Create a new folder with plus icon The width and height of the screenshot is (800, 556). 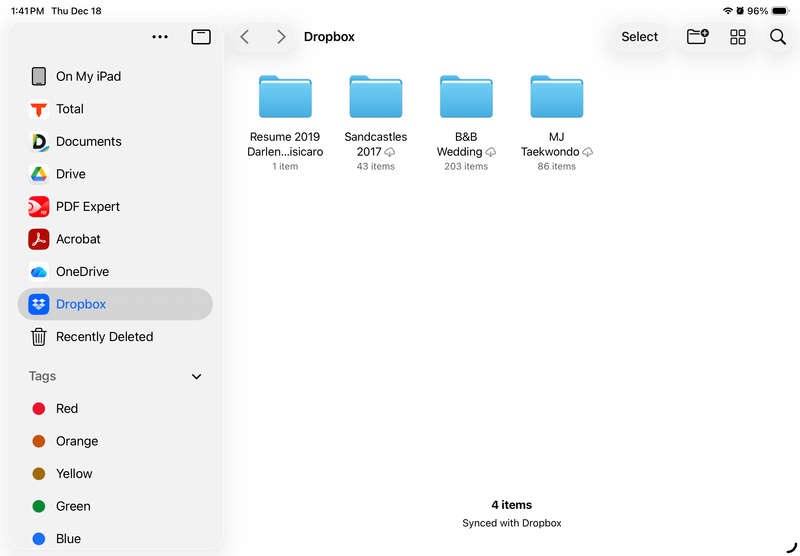(697, 37)
